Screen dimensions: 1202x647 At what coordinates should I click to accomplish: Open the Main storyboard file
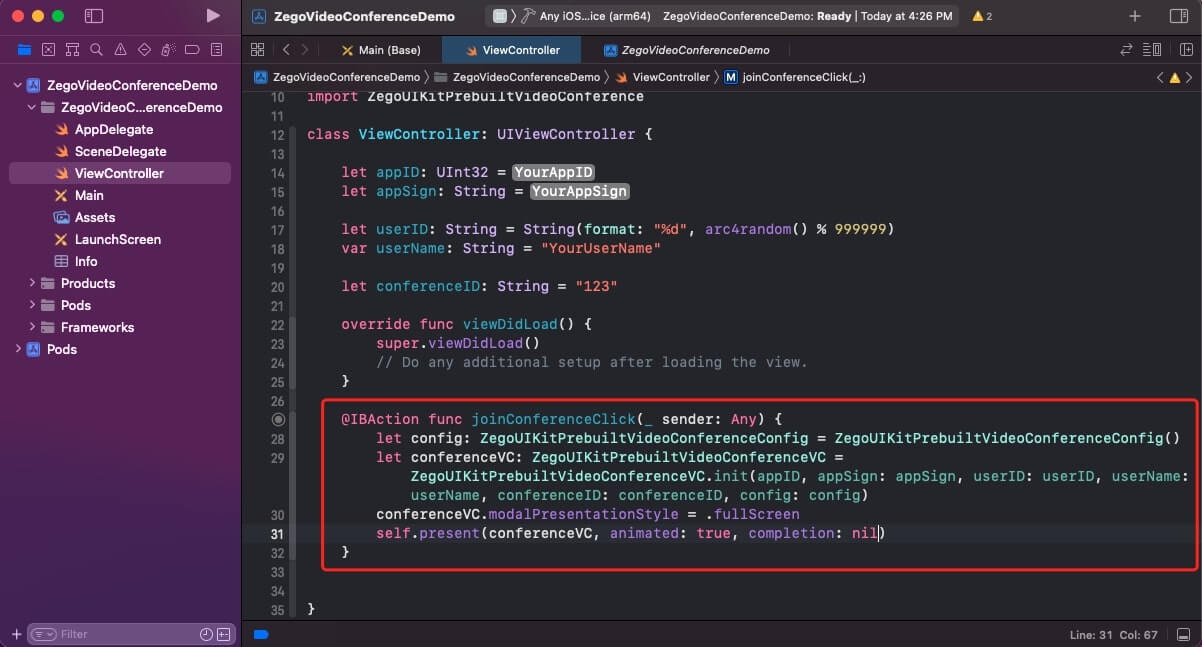point(89,196)
